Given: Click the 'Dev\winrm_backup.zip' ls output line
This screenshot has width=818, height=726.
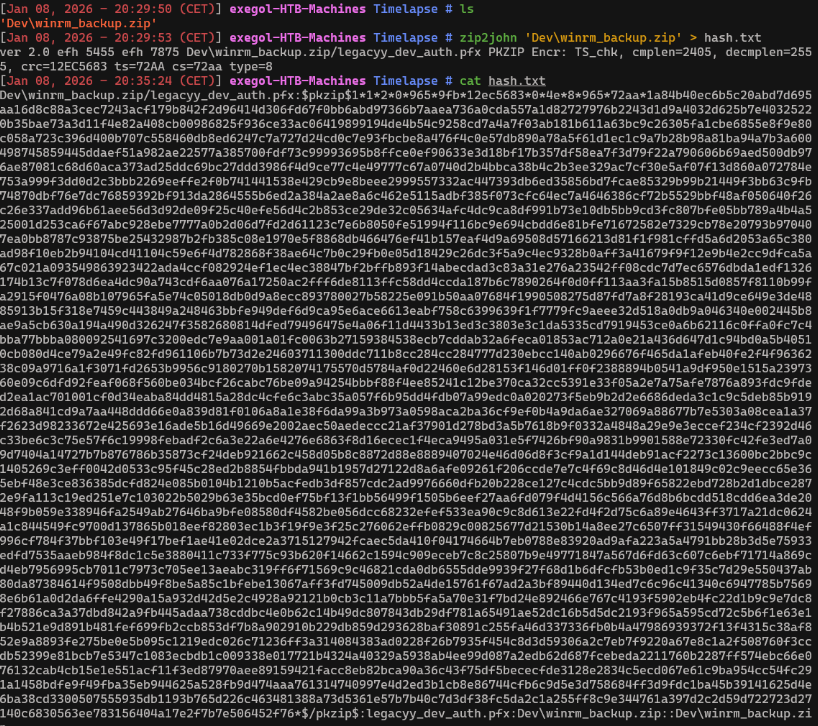Looking at the screenshot, I should 66,21.
